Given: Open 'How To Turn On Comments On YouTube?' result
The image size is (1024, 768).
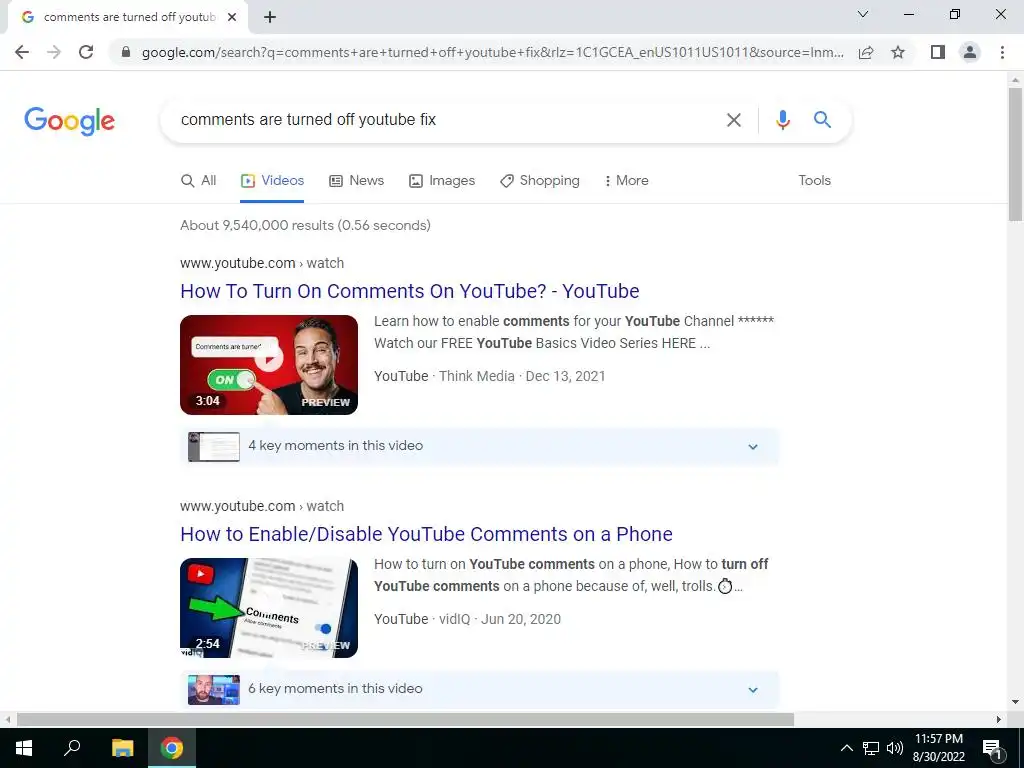Looking at the screenshot, I should 409,291.
